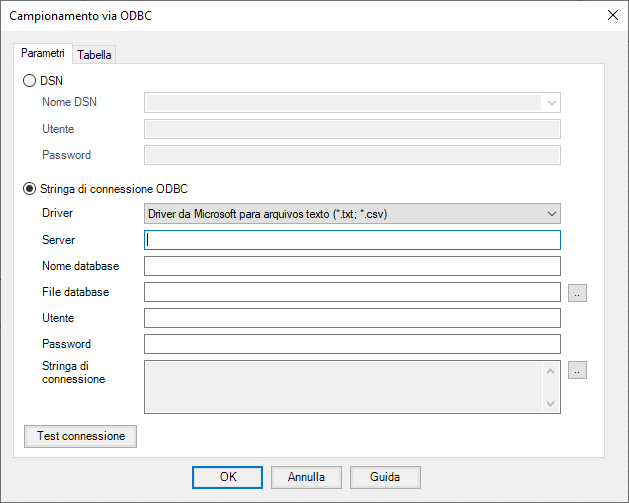Expand the Nome DSN combo box
629x503 pixels.
coord(352,102)
